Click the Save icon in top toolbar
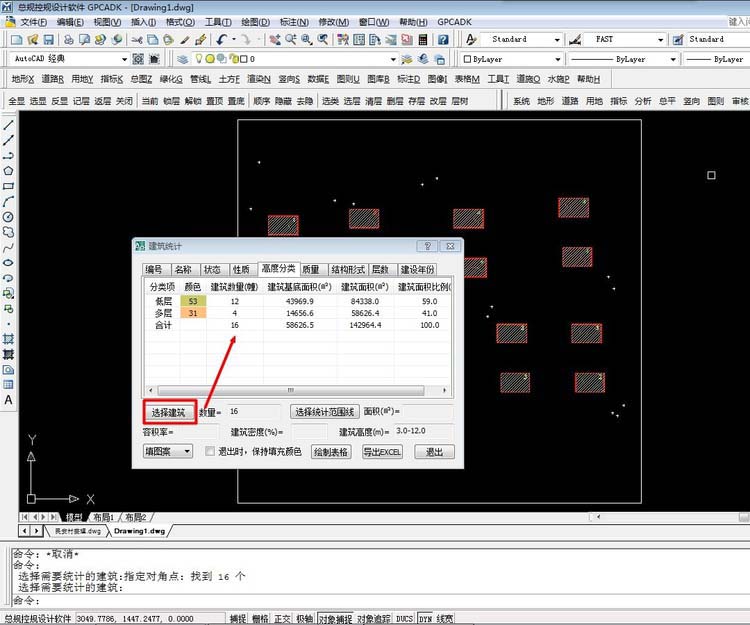Image resolution: width=750 pixels, height=625 pixels. [x=48, y=39]
